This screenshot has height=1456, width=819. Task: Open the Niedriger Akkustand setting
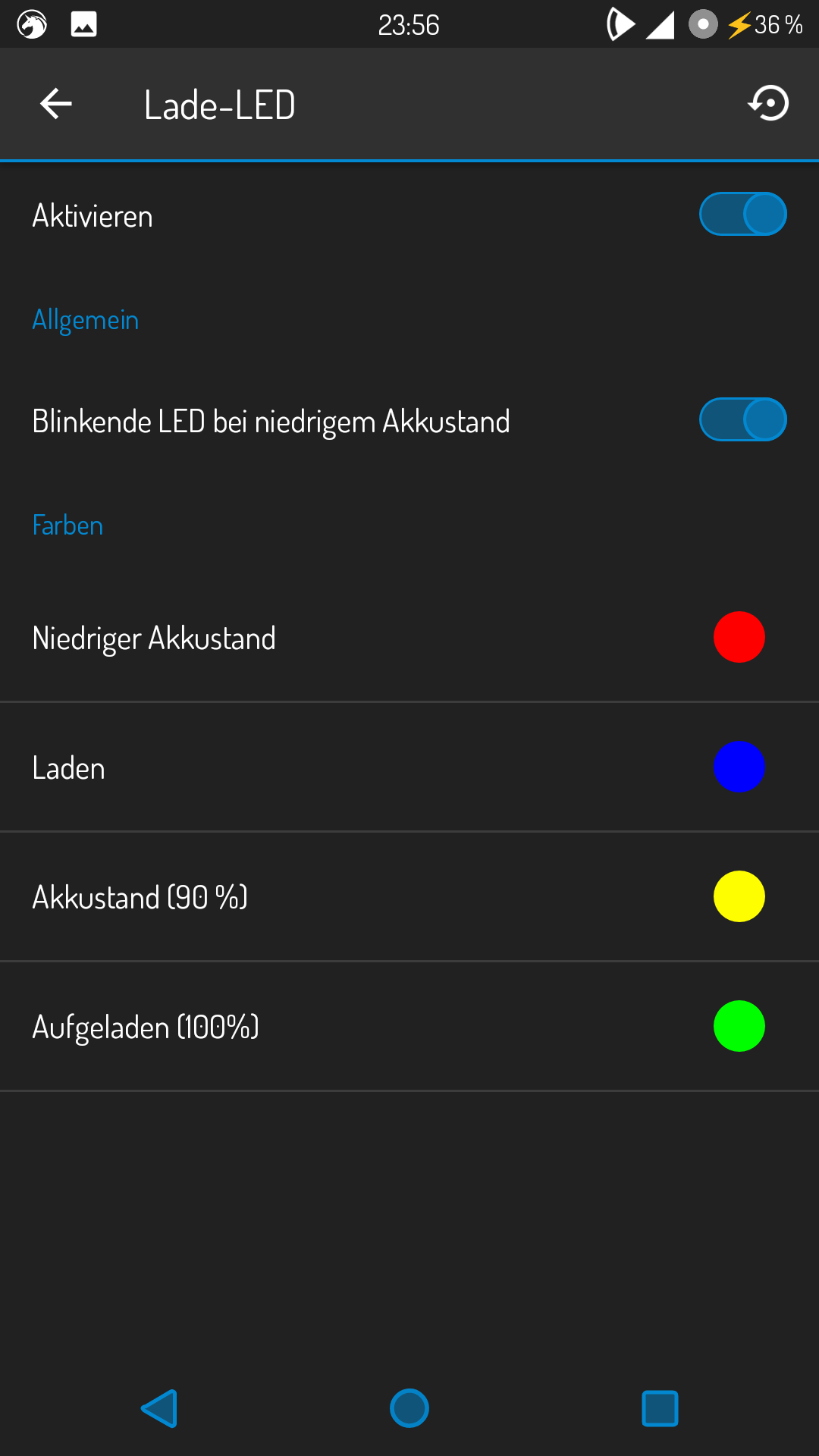point(154,638)
